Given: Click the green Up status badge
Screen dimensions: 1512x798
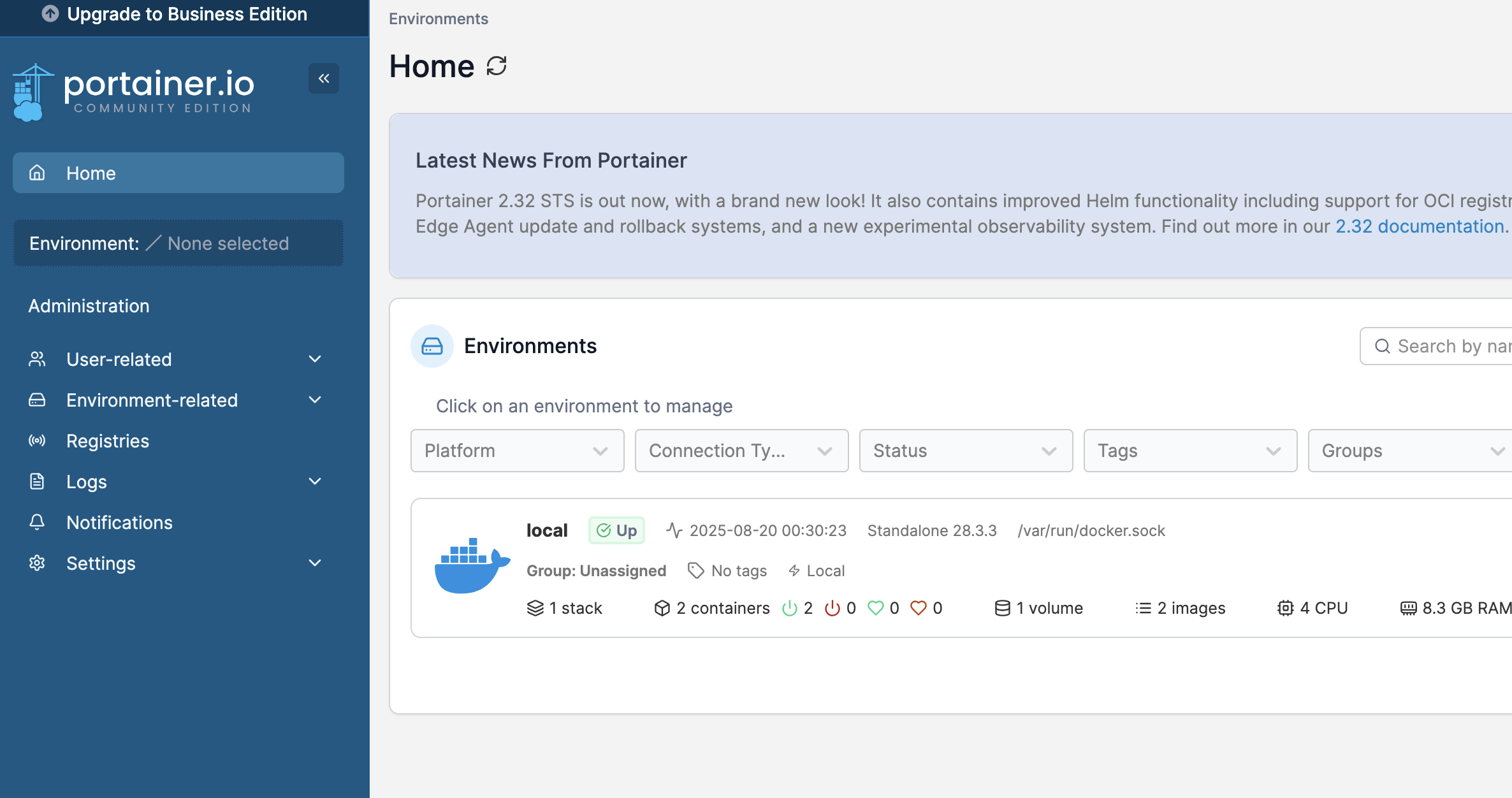Looking at the screenshot, I should click(616, 530).
